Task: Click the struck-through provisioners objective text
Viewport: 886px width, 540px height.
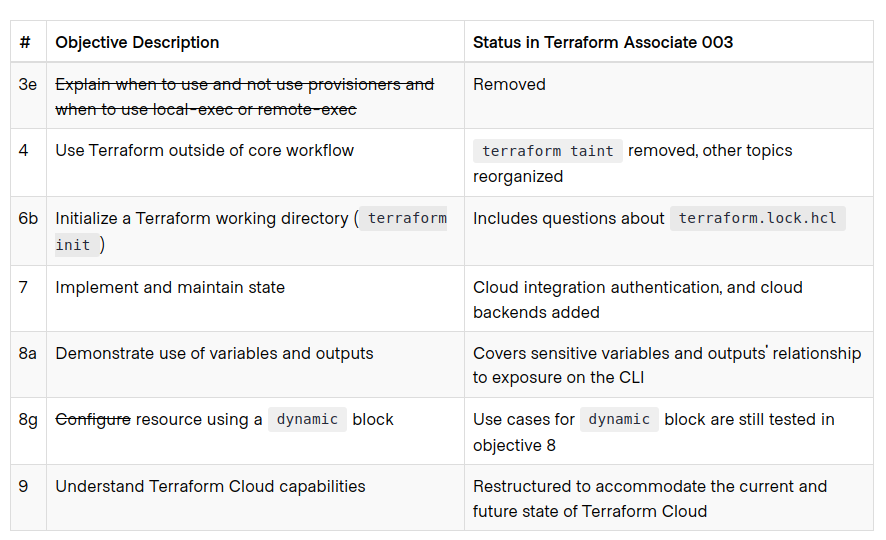Action: pos(244,97)
